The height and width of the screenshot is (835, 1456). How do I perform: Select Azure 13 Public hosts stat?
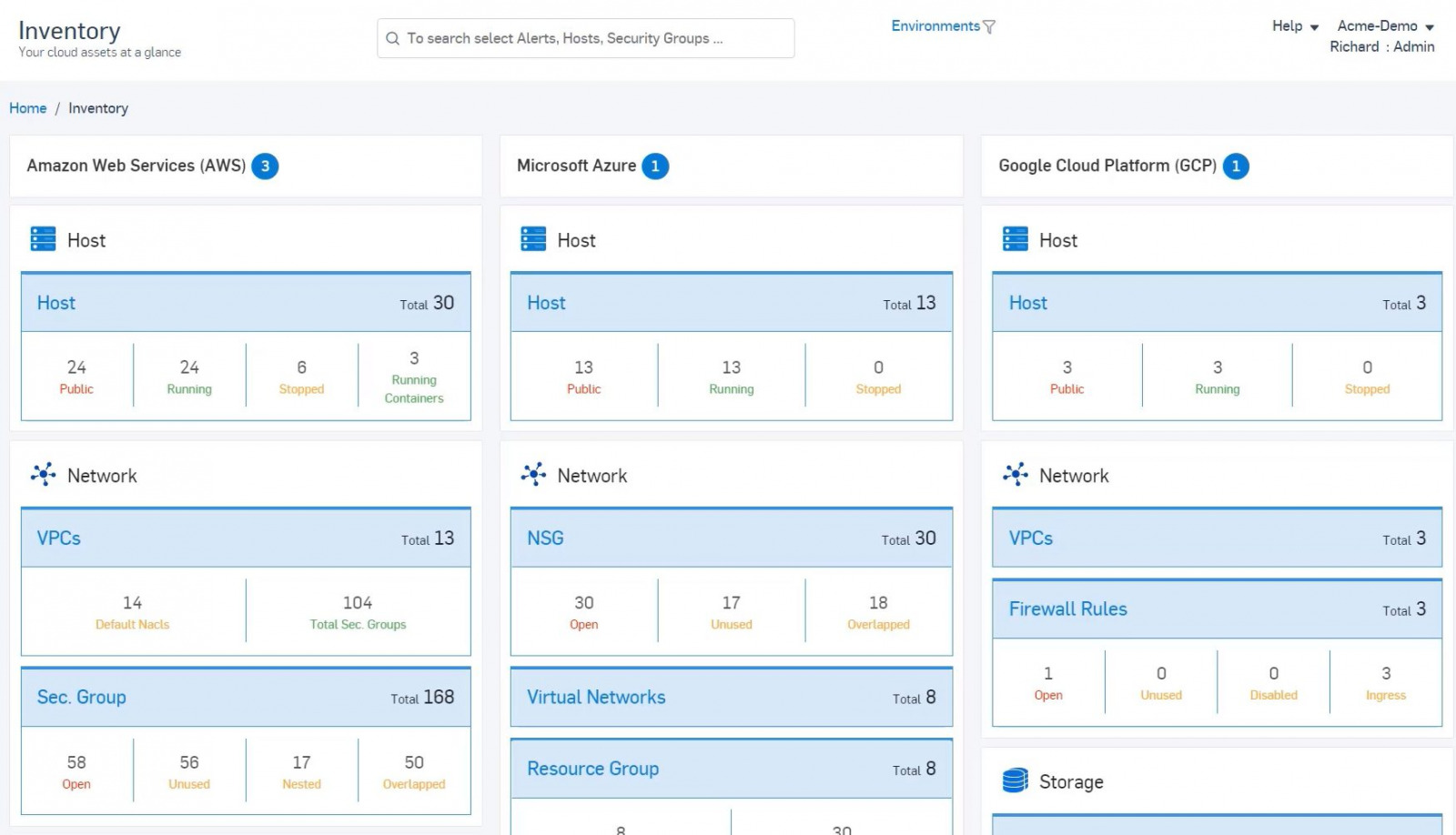click(584, 377)
